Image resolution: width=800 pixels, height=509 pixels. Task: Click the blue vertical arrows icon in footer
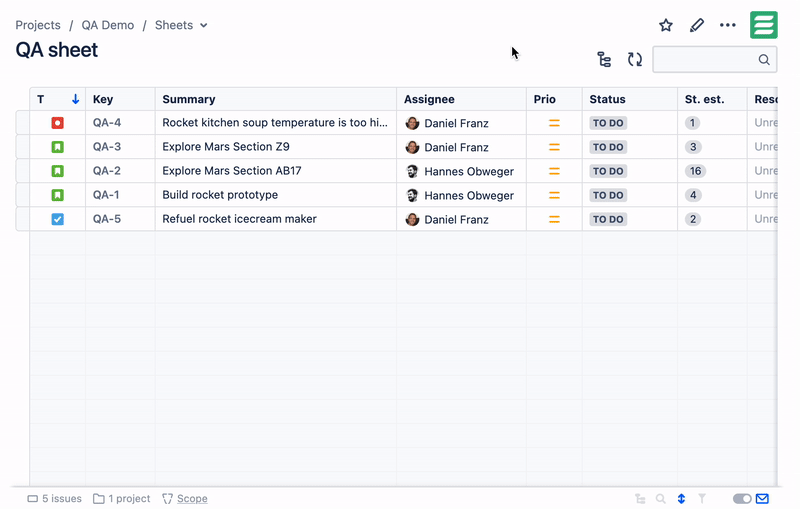coord(681,498)
